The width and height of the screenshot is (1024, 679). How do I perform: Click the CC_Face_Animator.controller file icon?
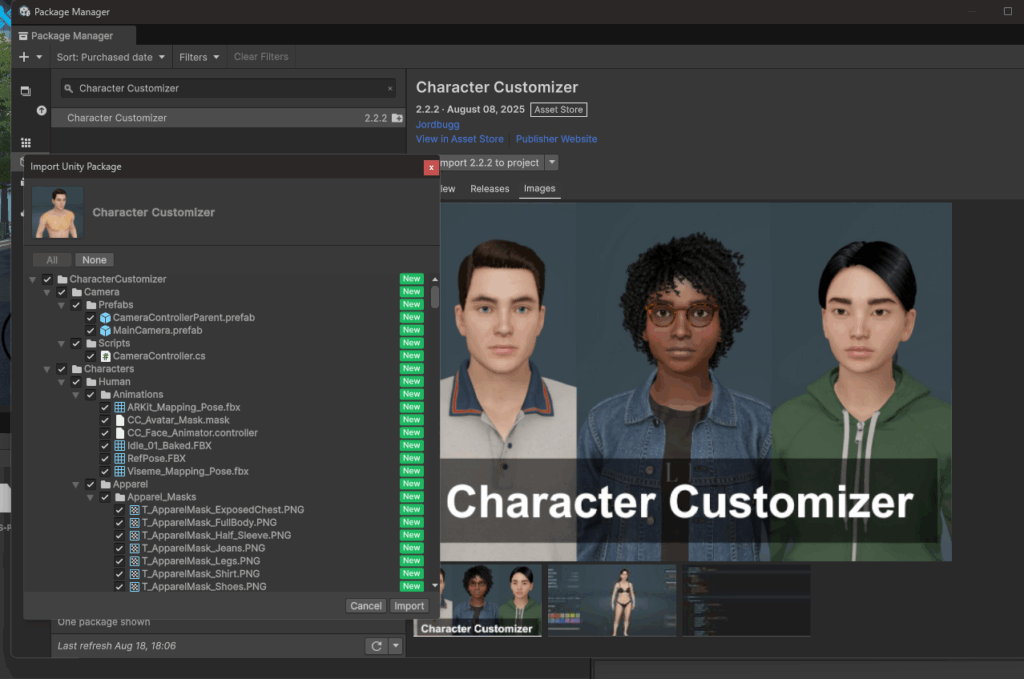click(120, 433)
